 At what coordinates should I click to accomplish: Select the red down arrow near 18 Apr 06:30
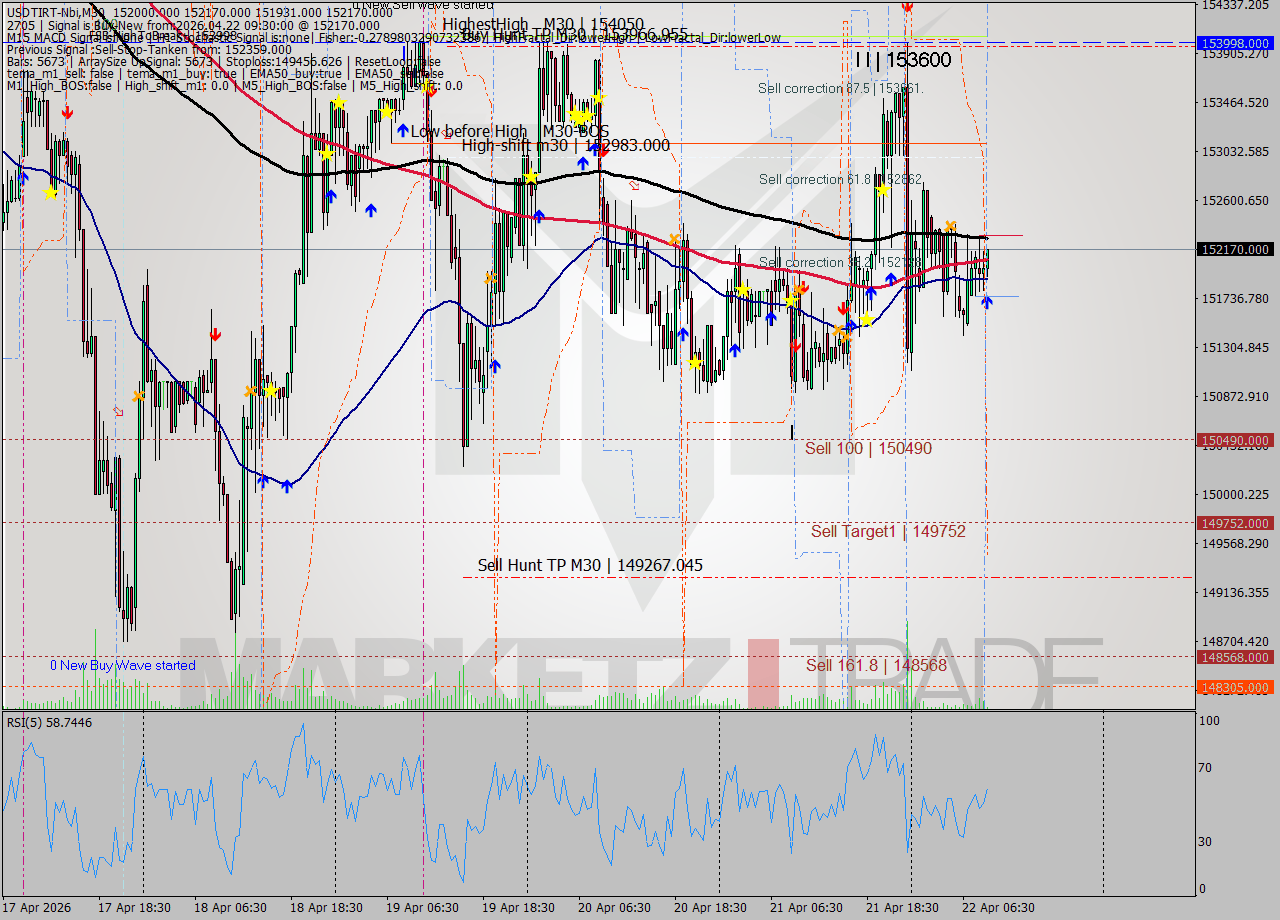pyautogui.click(x=215, y=334)
